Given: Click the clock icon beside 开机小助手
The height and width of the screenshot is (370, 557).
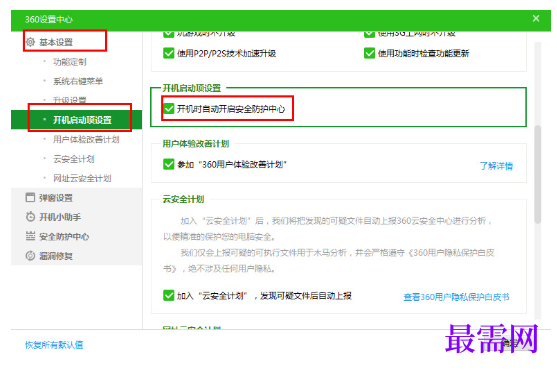Looking at the screenshot, I should [x=31, y=217].
